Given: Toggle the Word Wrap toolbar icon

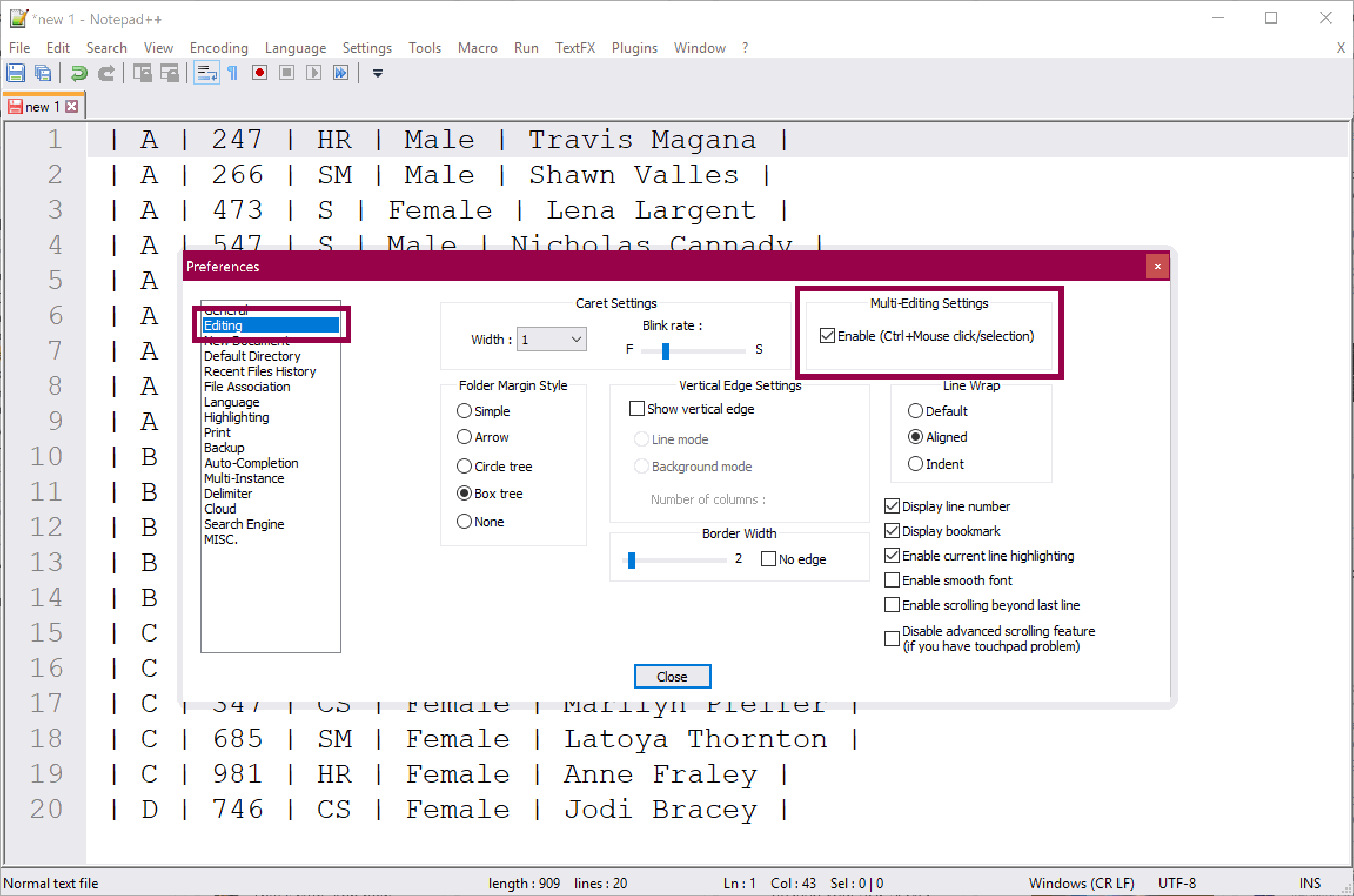Looking at the screenshot, I should tap(206, 73).
